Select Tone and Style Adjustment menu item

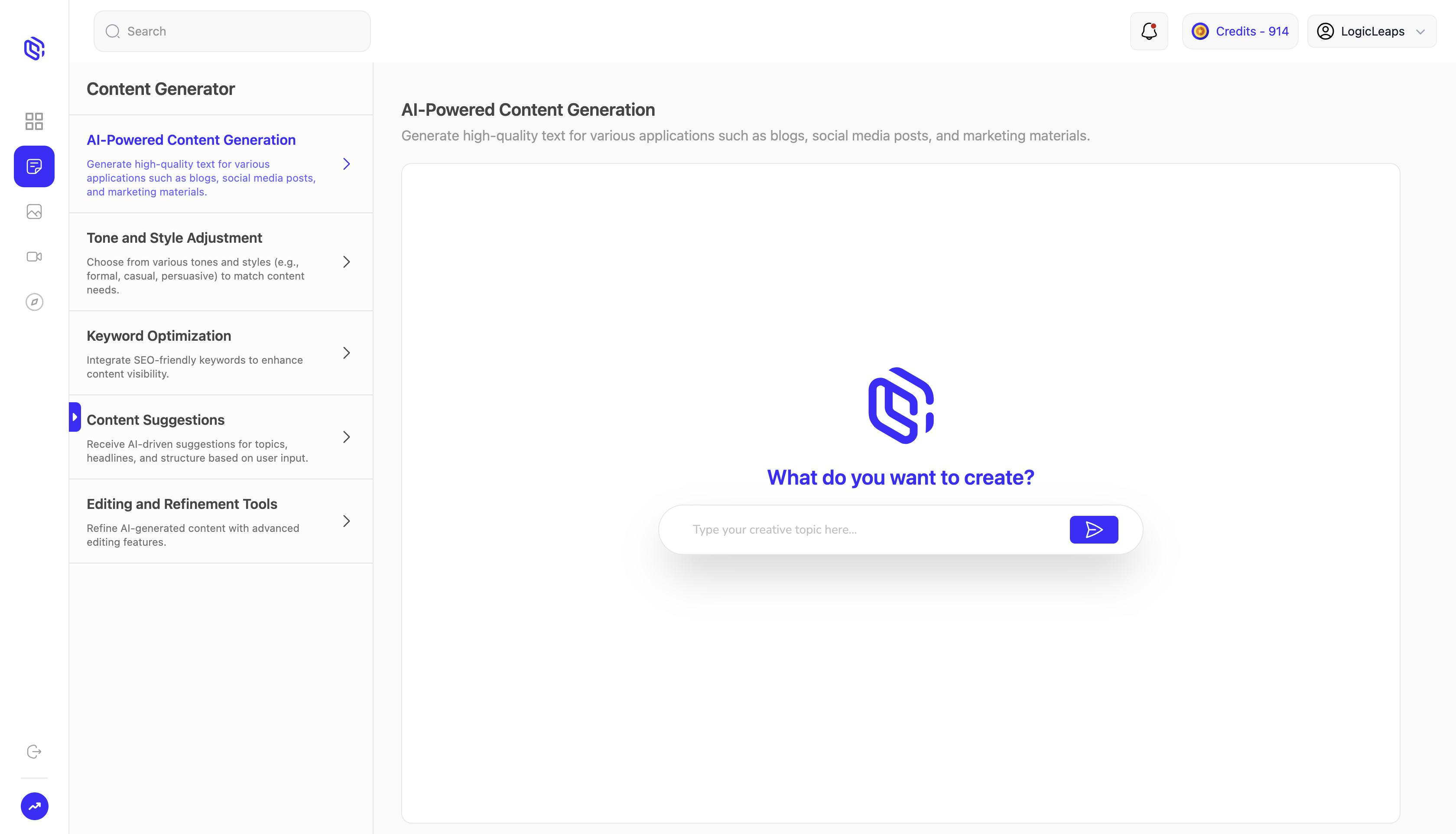(221, 262)
